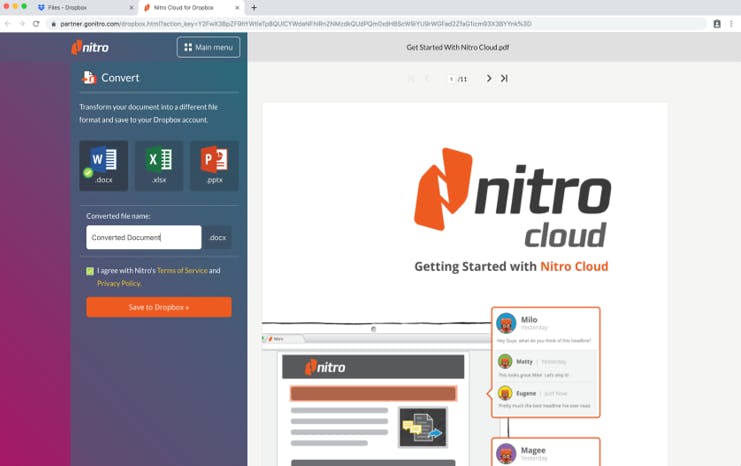Viewport: 741px width, 466px height.
Task: Click the Nitro logo in sidebar header
Action: click(90, 47)
